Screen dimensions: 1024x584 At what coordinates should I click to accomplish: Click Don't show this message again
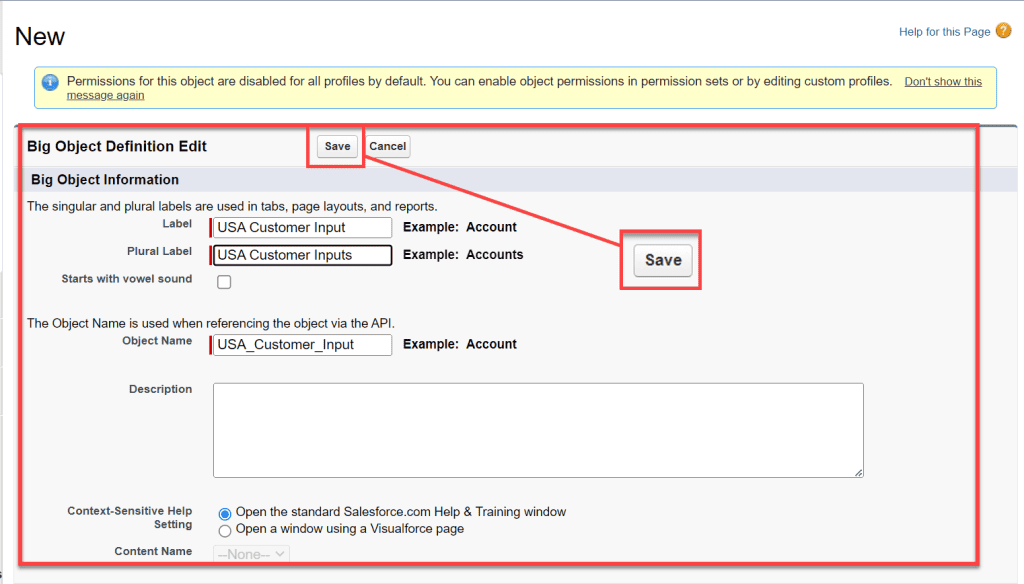point(943,81)
